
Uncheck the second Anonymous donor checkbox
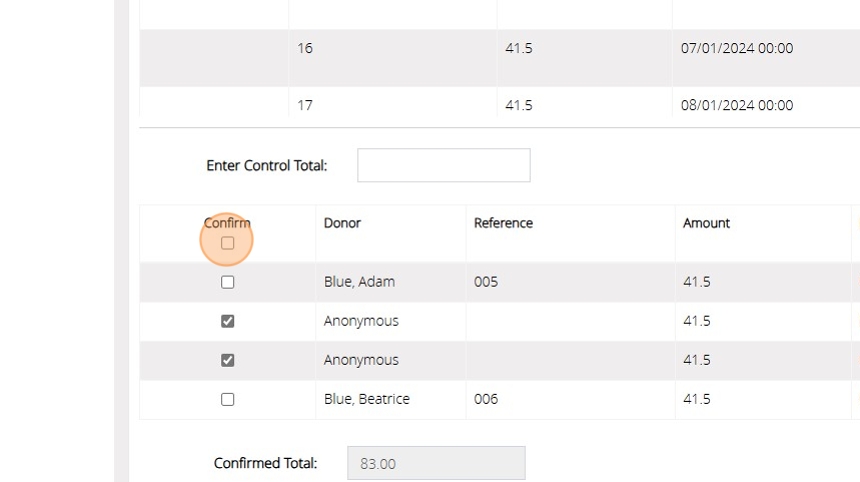coord(227,360)
